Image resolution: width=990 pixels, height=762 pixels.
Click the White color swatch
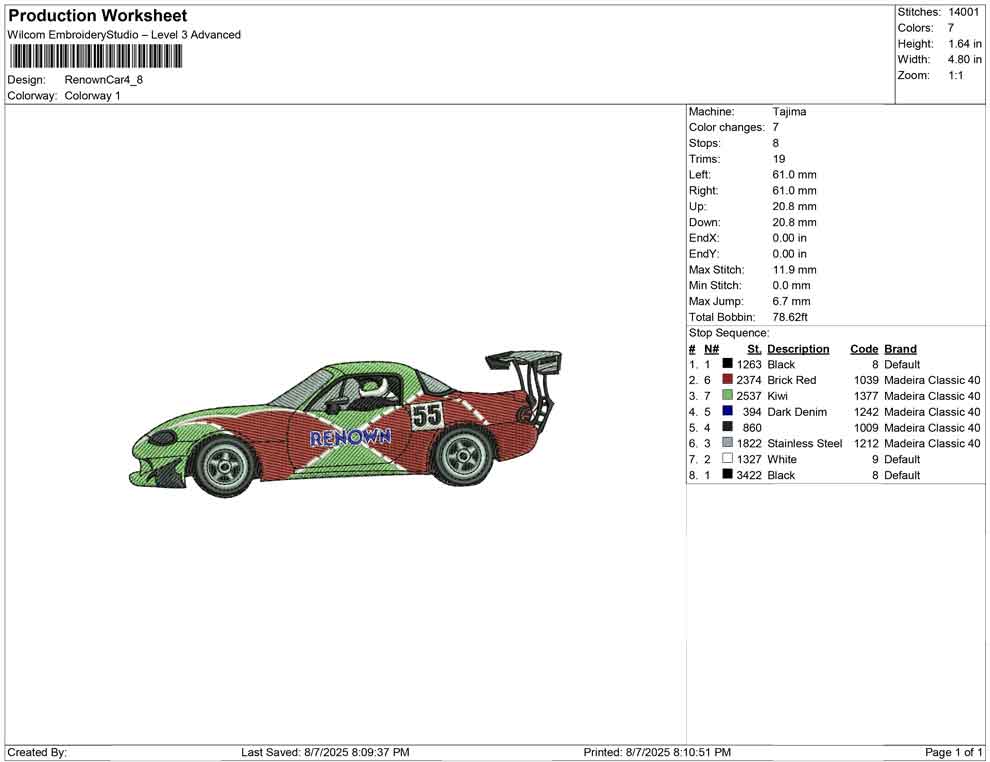727,458
